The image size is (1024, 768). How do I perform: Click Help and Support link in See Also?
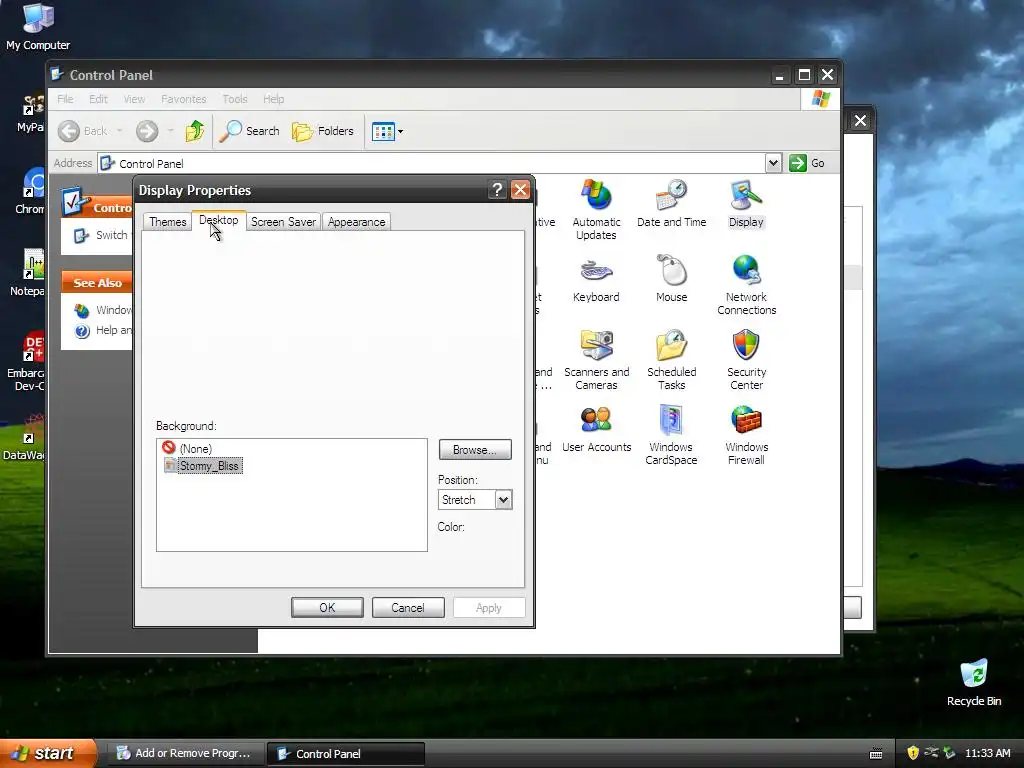103,330
